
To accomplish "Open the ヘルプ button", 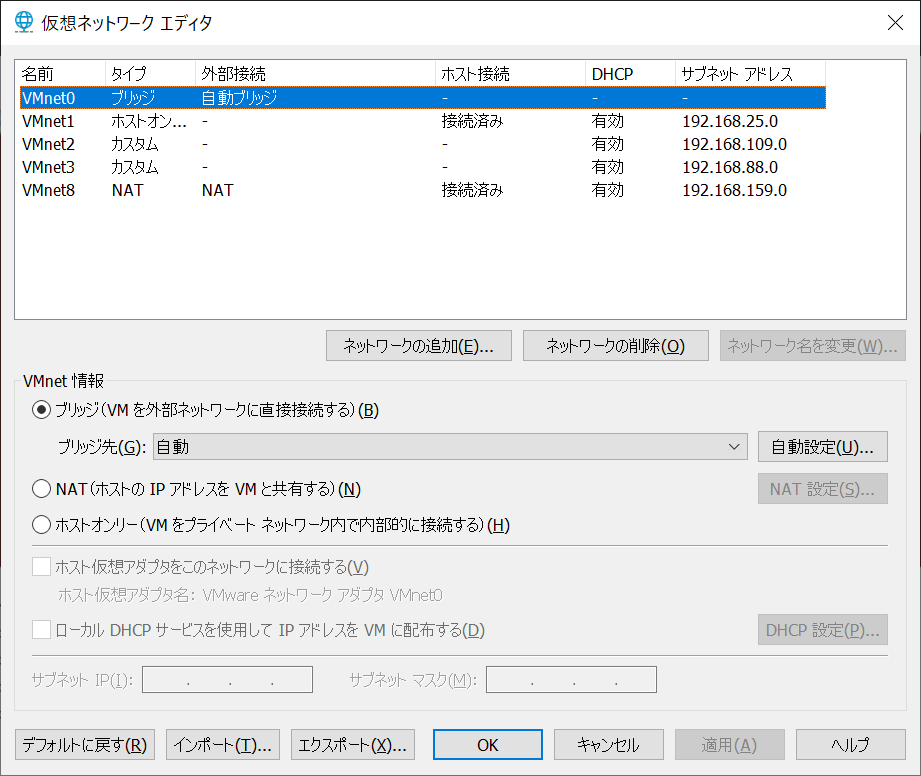I will click(851, 745).
